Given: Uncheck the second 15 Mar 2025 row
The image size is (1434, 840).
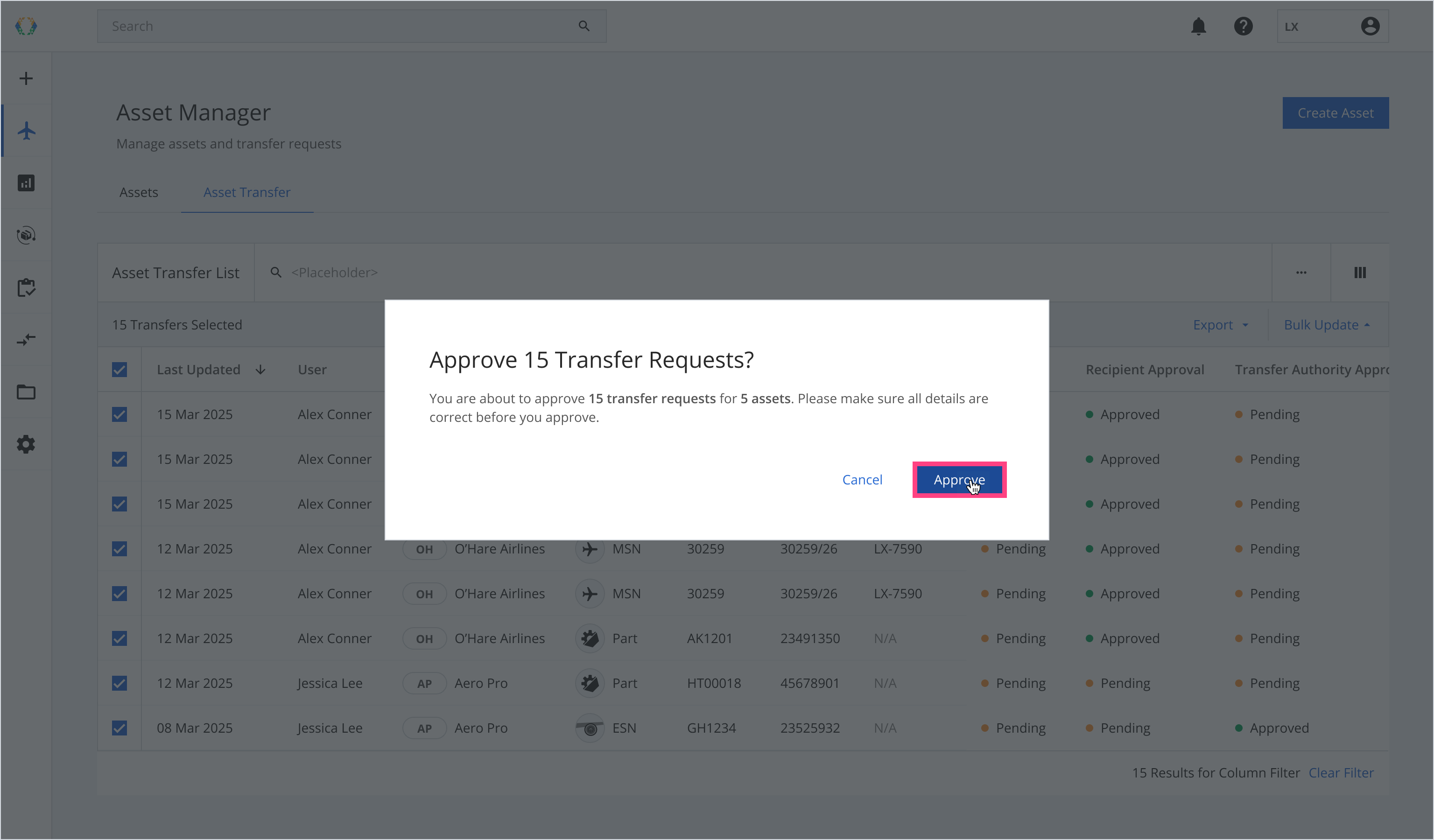Looking at the screenshot, I should point(119,459).
